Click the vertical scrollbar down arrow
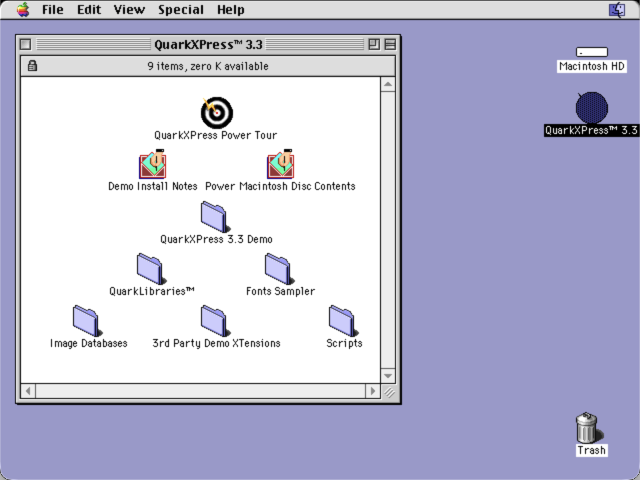The height and width of the screenshot is (480, 640). [388, 376]
